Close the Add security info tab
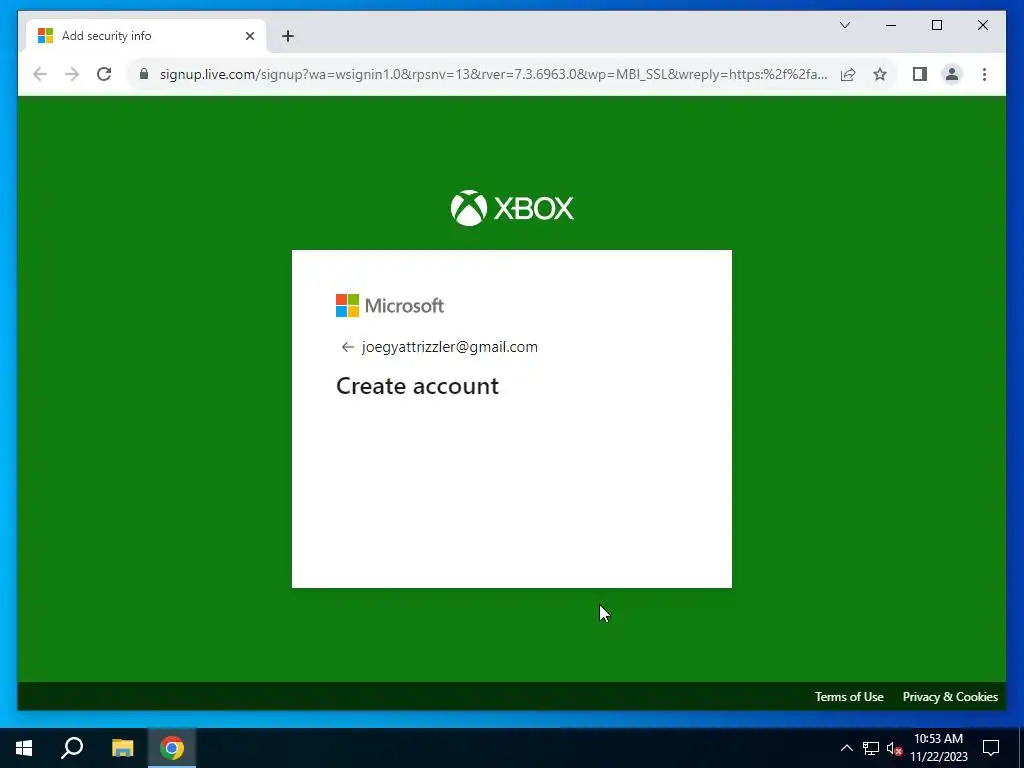The width and height of the screenshot is (1024, 768). pyautogui.click(x=249, y=36)
